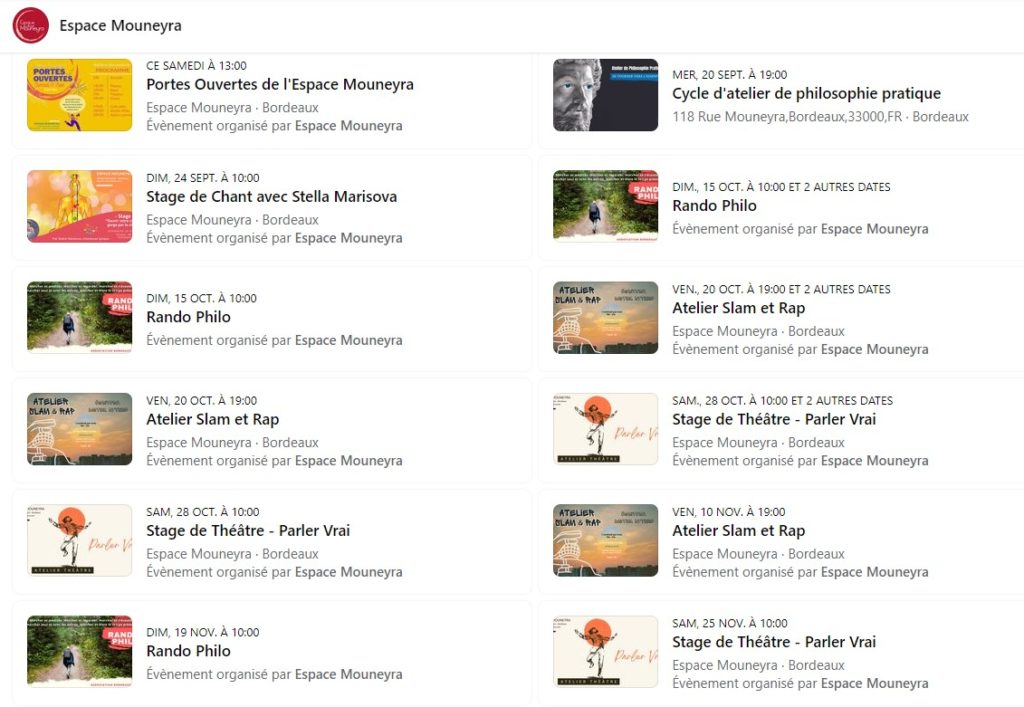
Task: Open the "Portes Ouvertes de l'Espace Mouneyra" event title
Action: (x=280, y=84)
